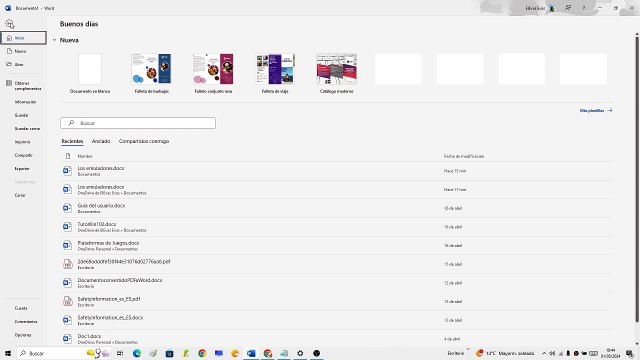This screenshot has width=640, height=360.
Task: Open Settings gear icon on taskbar
Action: point(300,353)
